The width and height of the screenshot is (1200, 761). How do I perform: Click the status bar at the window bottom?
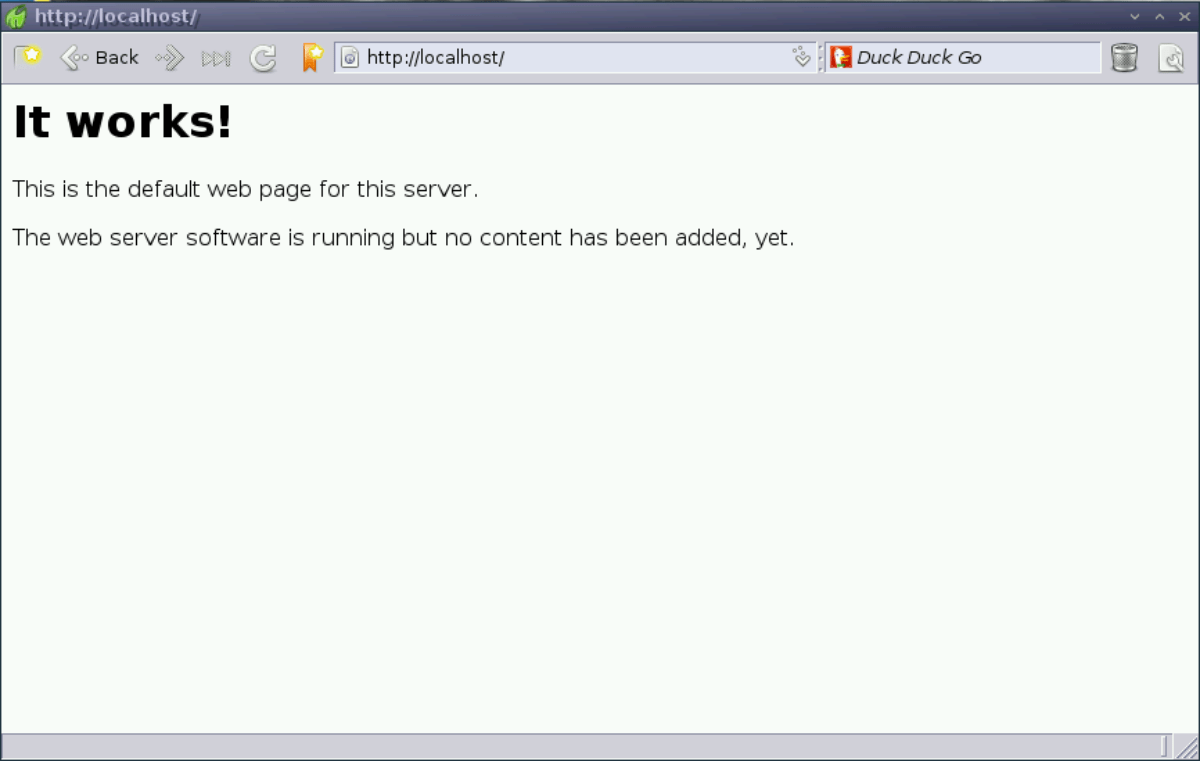point(580,746)
